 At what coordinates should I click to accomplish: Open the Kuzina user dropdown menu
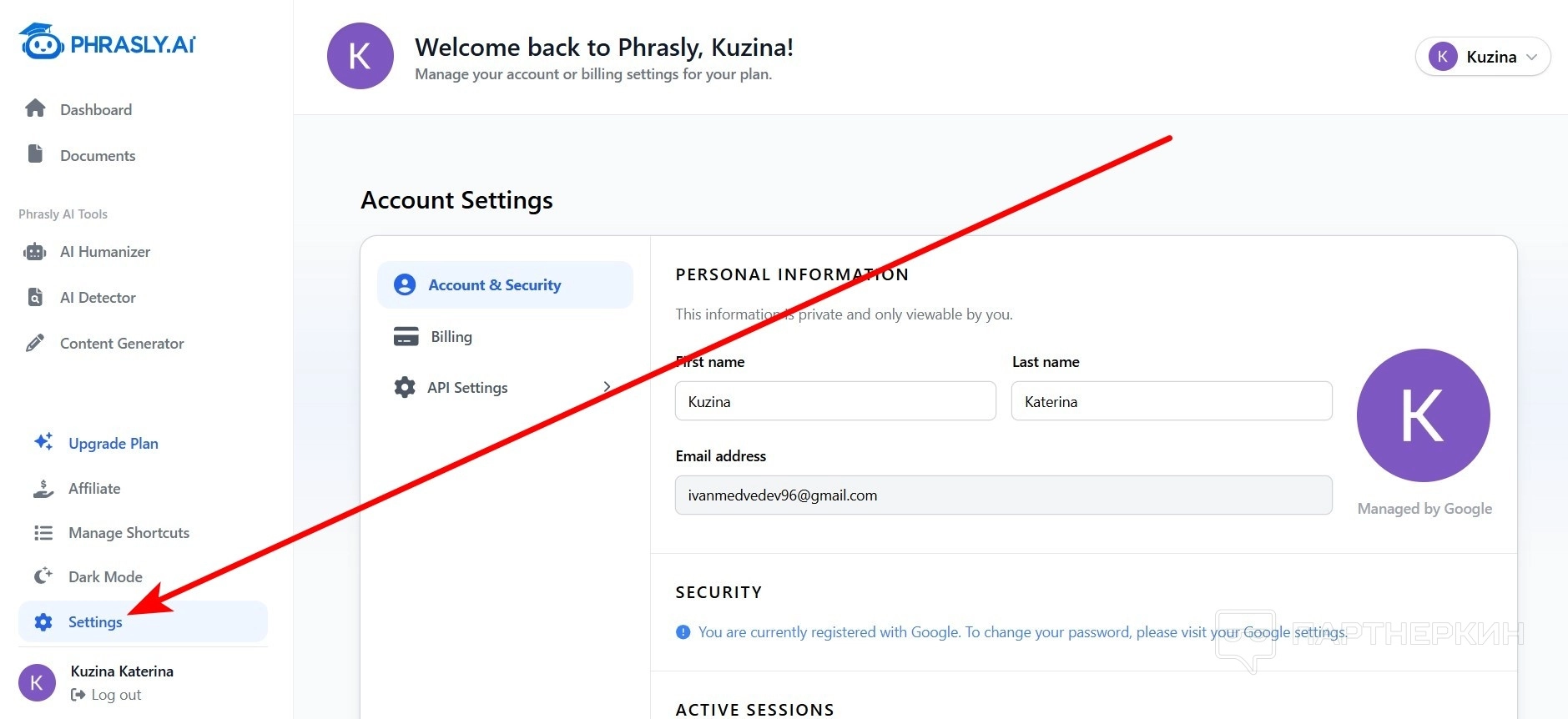tap(1482, 57)
